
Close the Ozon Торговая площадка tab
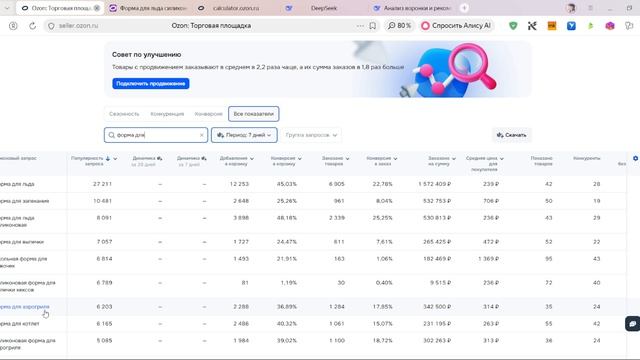[x=97, y=8]
